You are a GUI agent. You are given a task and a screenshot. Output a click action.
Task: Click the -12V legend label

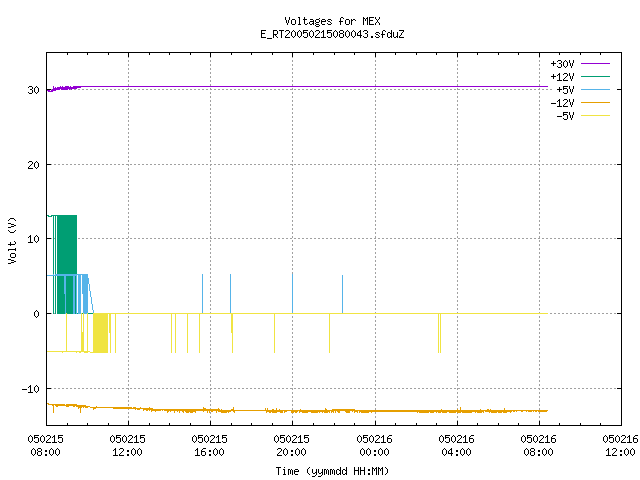(x=562, y=103)
